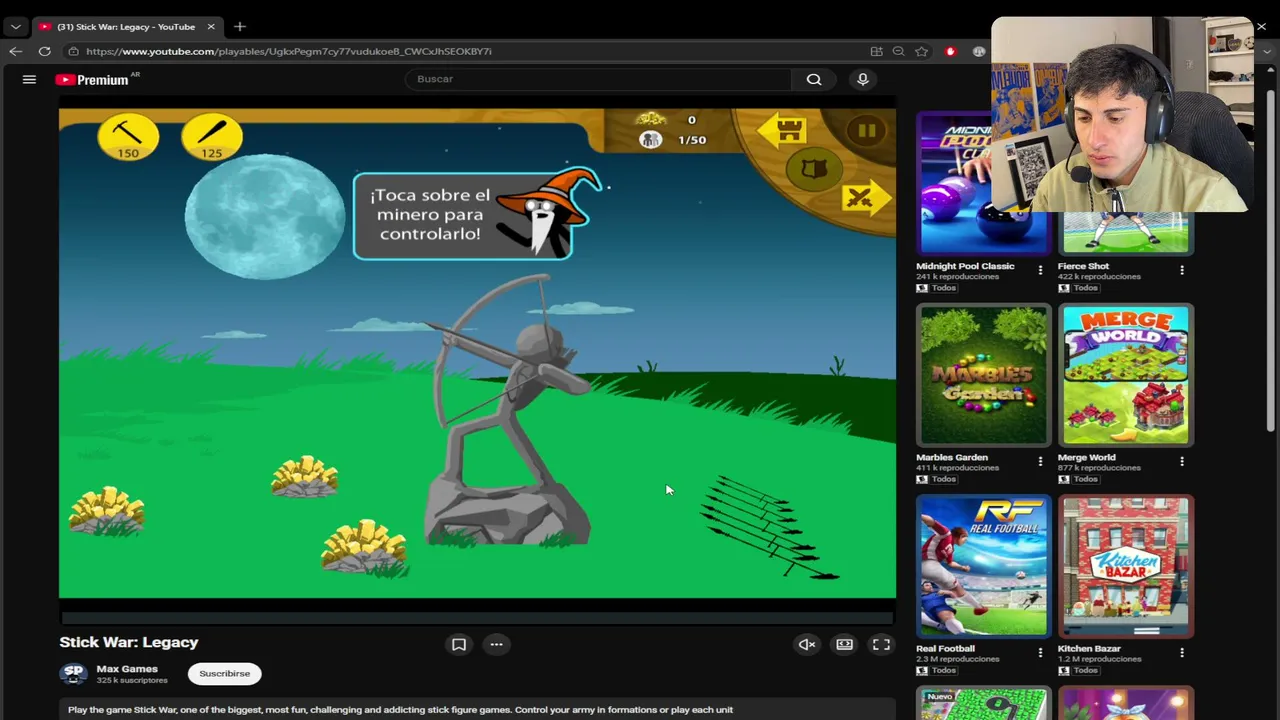Image resolution: width=1280 pixels, height=720 pixels.
Task: Start voice search with microphone icon
Action: tap(863, 79)
